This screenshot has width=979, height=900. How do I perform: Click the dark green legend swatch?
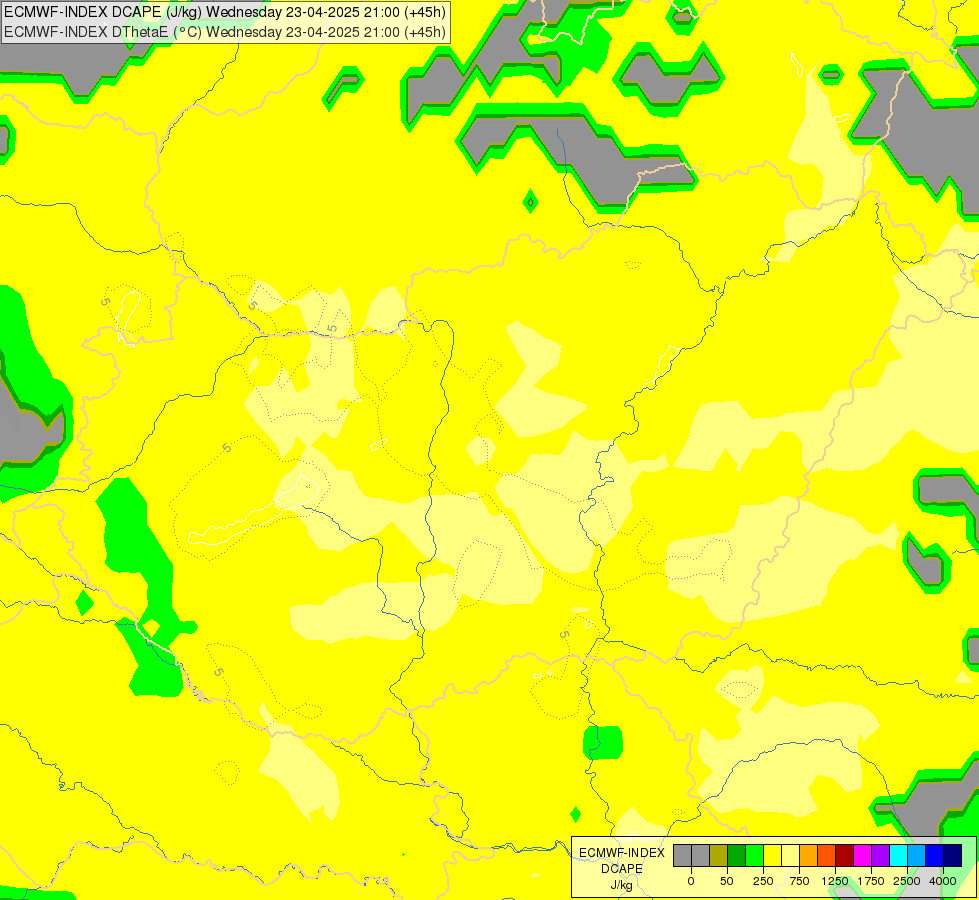pyautogui.click(x=737, y=855)
